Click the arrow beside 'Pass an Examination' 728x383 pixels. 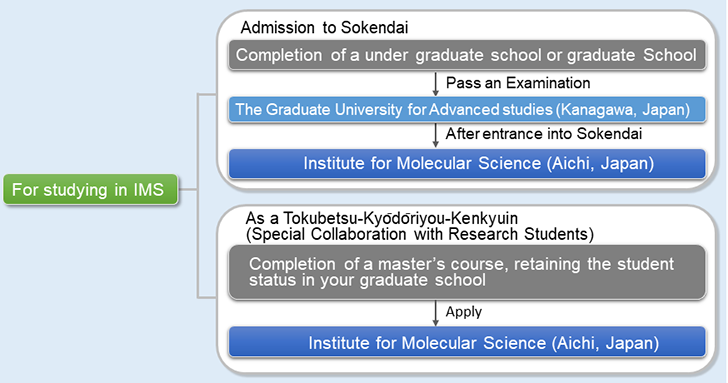coord(436,84)
